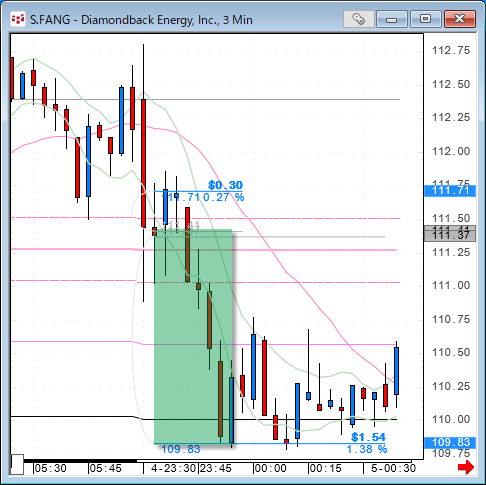Click the 5-00:30 time axis label
The height and width of the screenshot is (485, 486).
(393, 468)
